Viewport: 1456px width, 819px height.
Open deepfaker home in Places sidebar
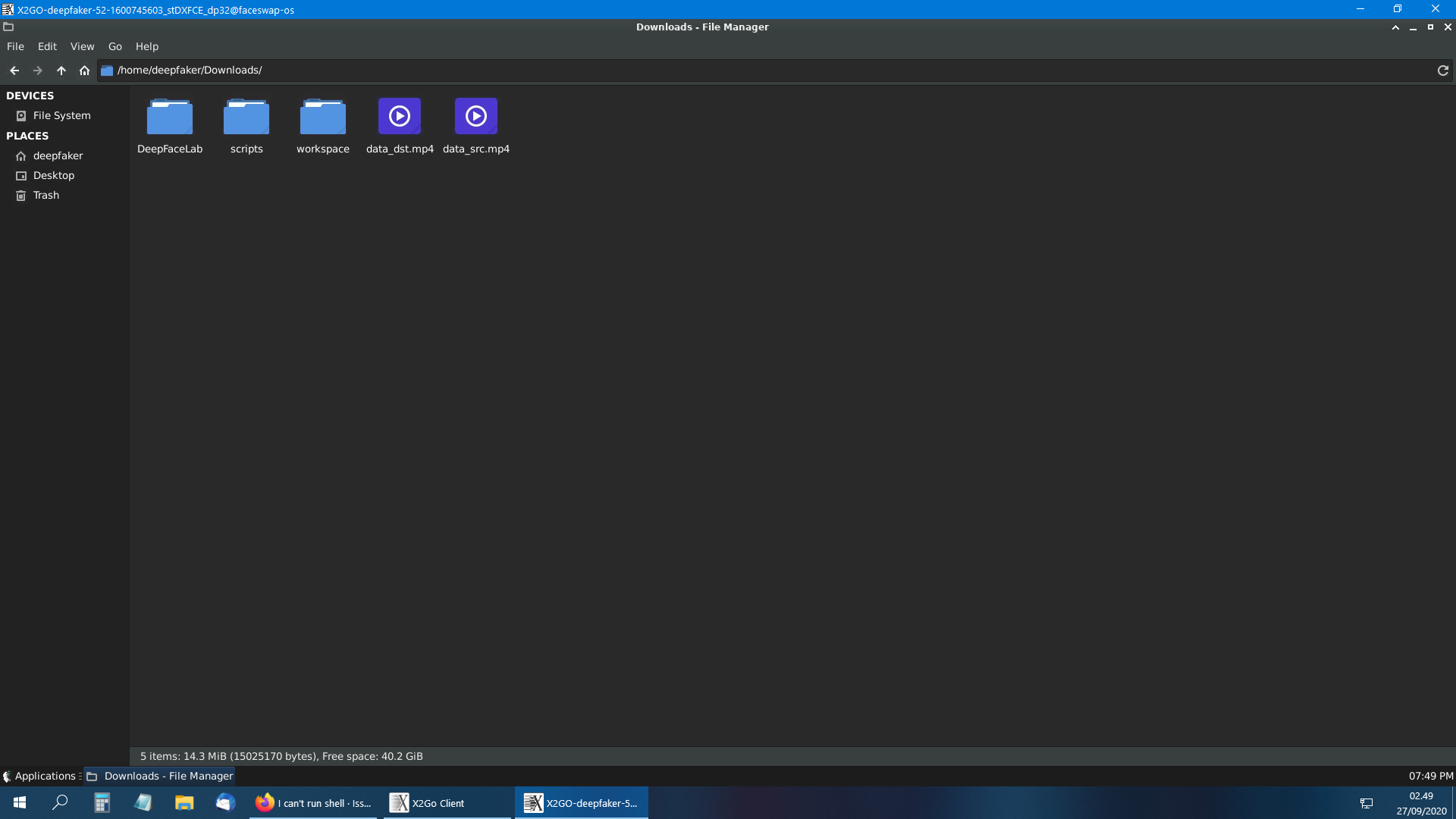click(x=58, y=155)
